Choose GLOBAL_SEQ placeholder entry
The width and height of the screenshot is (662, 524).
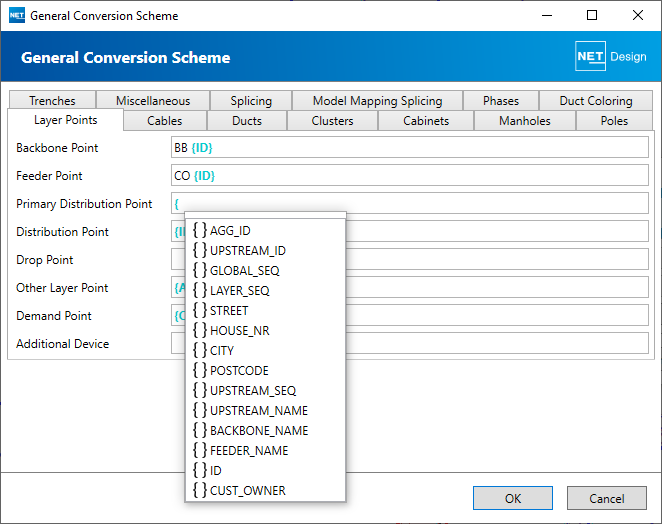click(265, 271)
